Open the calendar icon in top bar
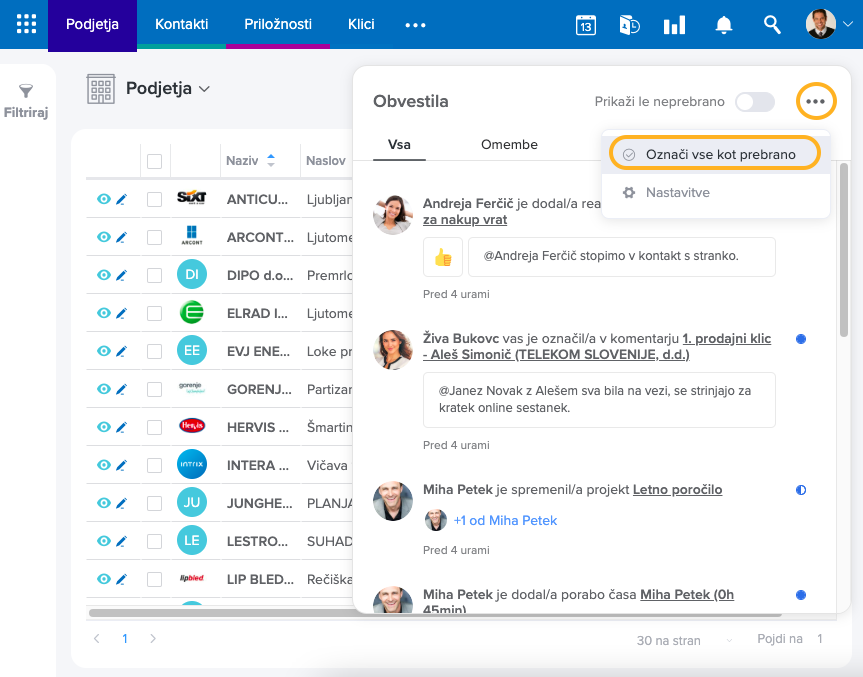 click(586, 25)
